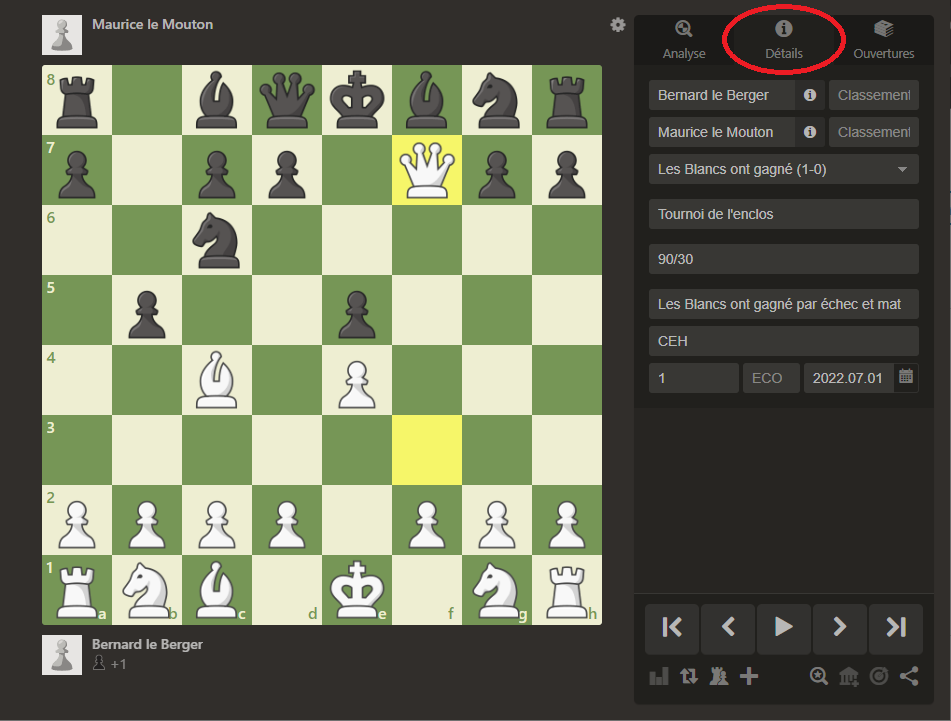Click info icon next to Maurice le Mouton
Image resolution: width=951 pixels, height=721 pixels.
(810, 132)
